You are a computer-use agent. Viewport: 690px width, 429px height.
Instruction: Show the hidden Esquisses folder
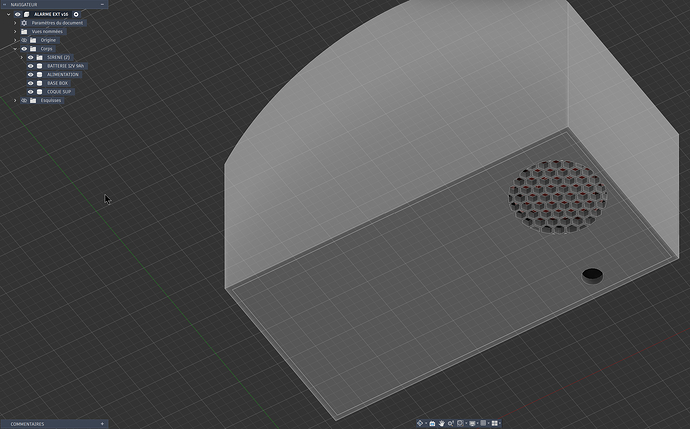click(x=24, y=100)
